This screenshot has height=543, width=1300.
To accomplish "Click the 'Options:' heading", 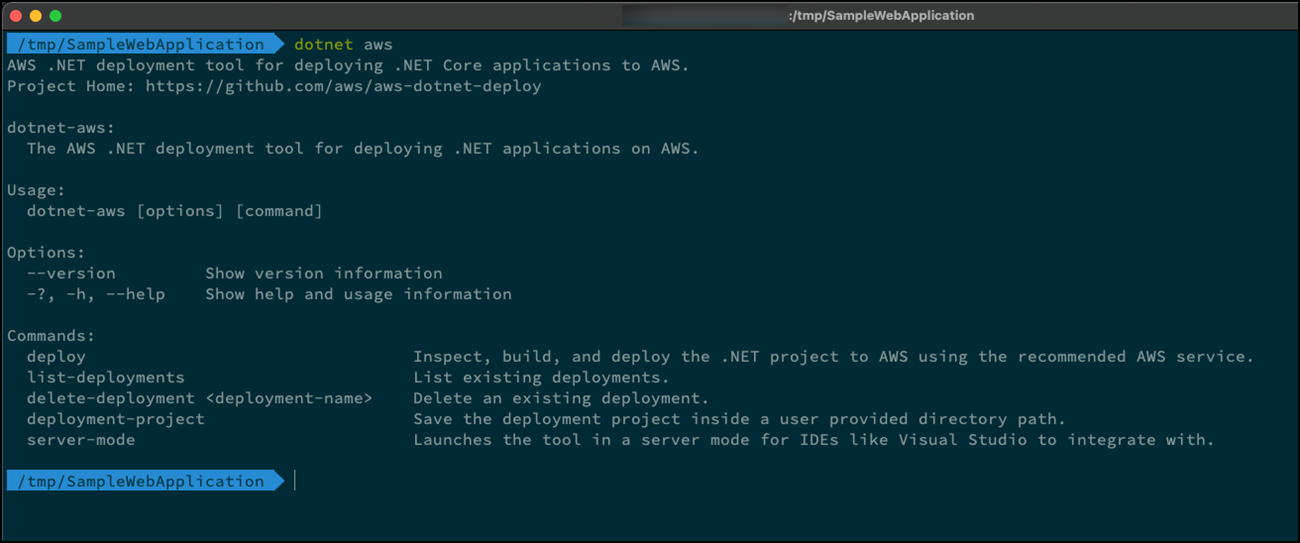I will pyautogui.click(x=46, y=253).
